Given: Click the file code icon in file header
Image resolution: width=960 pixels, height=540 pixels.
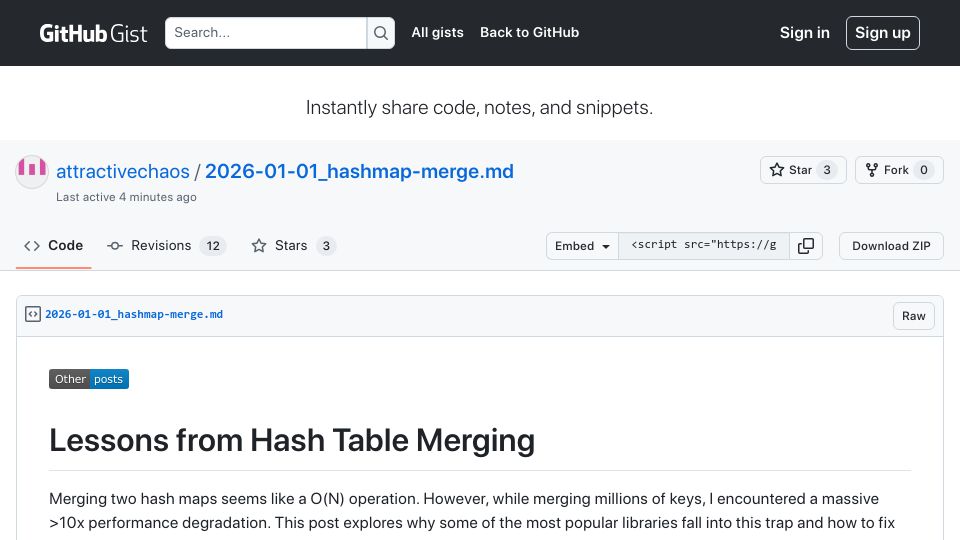Looking at the screenshot, I should pos(33,315).
